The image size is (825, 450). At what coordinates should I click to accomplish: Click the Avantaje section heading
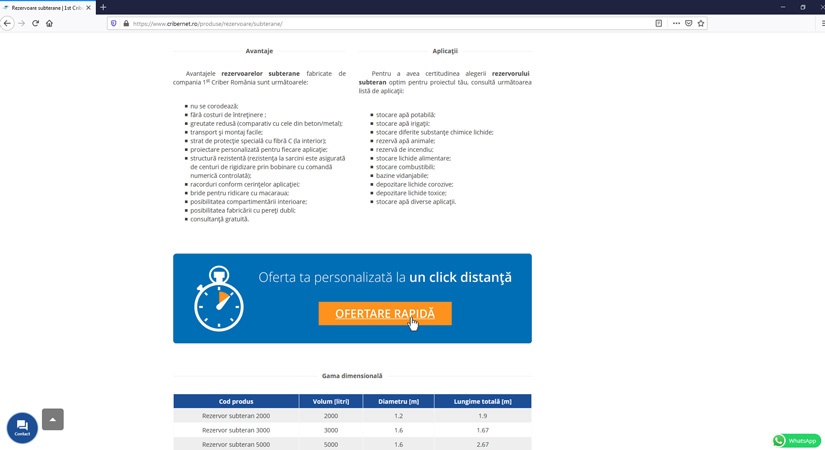pos(259,51)
